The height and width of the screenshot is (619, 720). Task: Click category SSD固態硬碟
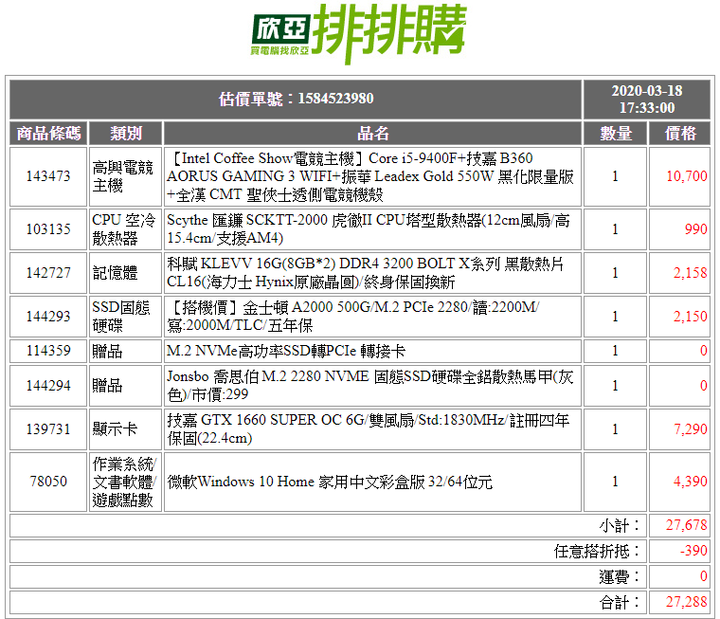coord(121,316)
